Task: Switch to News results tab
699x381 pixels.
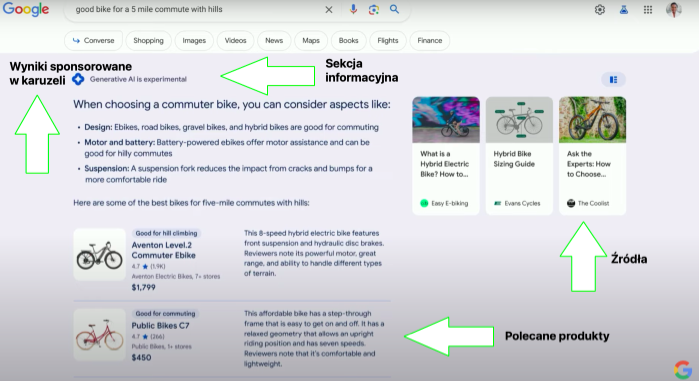Action: pos(274,41)
